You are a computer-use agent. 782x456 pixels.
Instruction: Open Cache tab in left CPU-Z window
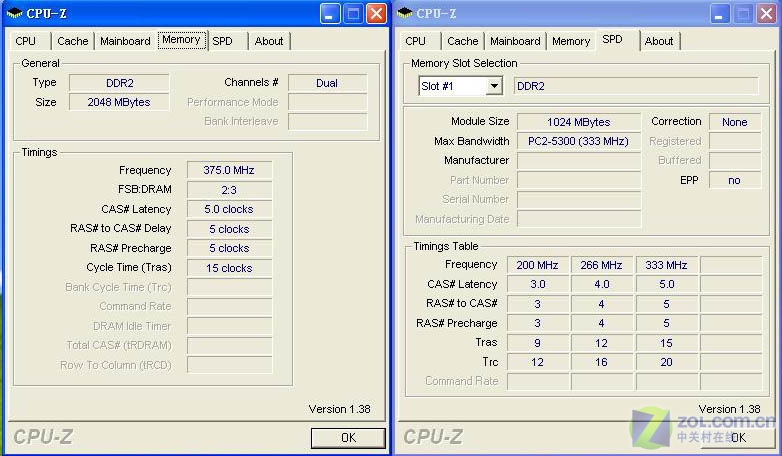click(x=73, y=41)
